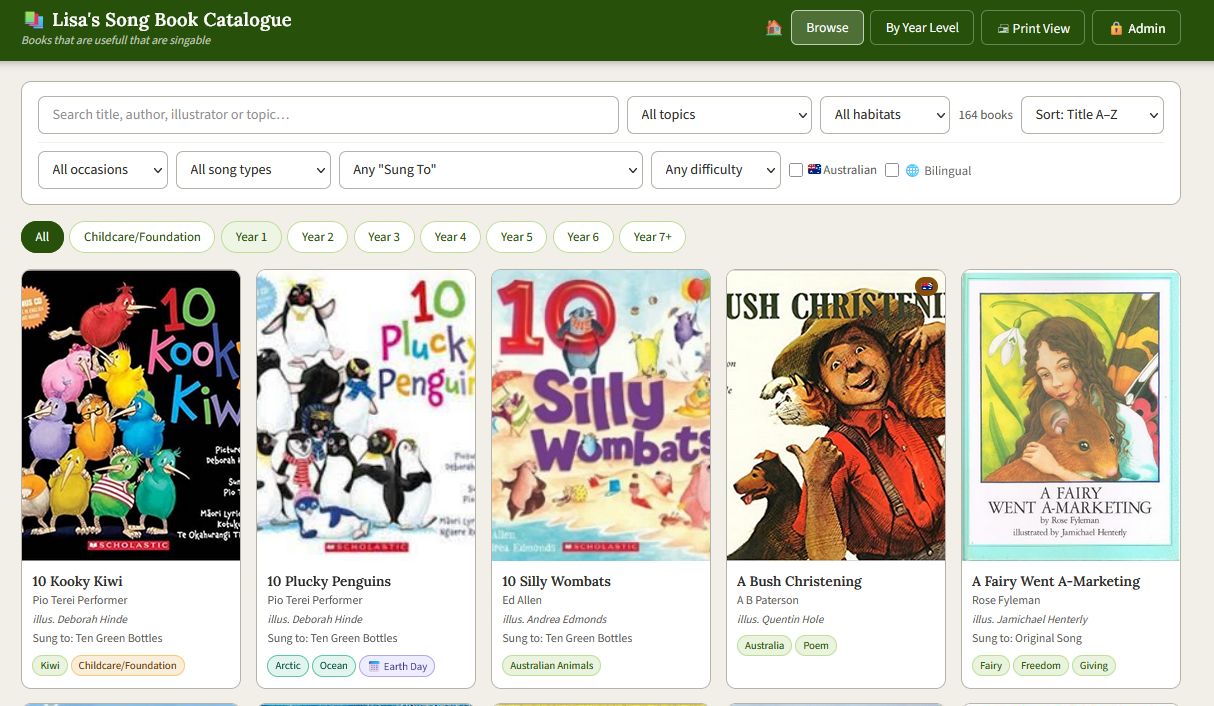Click Australian flag badge on A Bush Christening cover

click(x=926, y=286)
